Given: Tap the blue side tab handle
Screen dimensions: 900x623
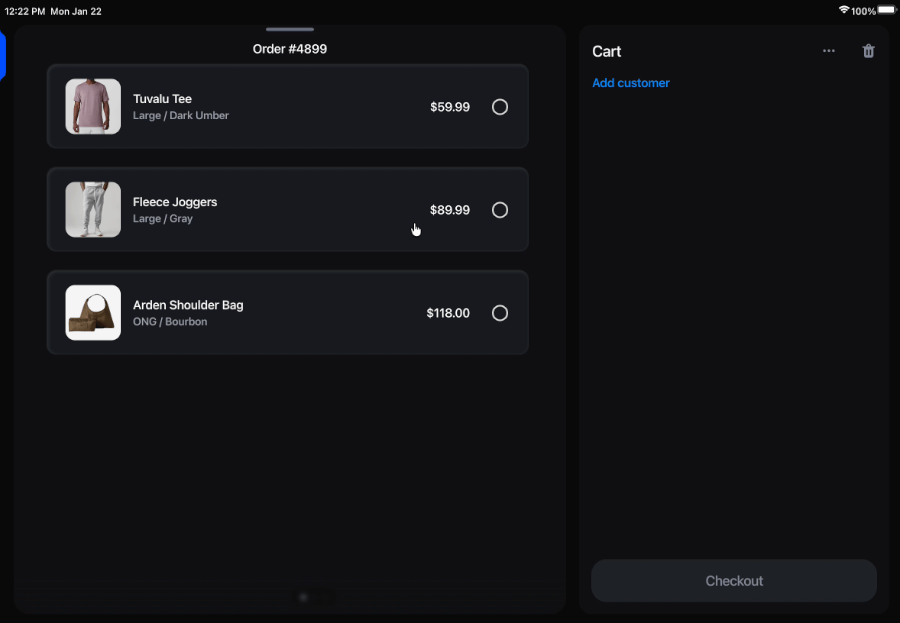Looking at the screenshot, I should point(2,55).
